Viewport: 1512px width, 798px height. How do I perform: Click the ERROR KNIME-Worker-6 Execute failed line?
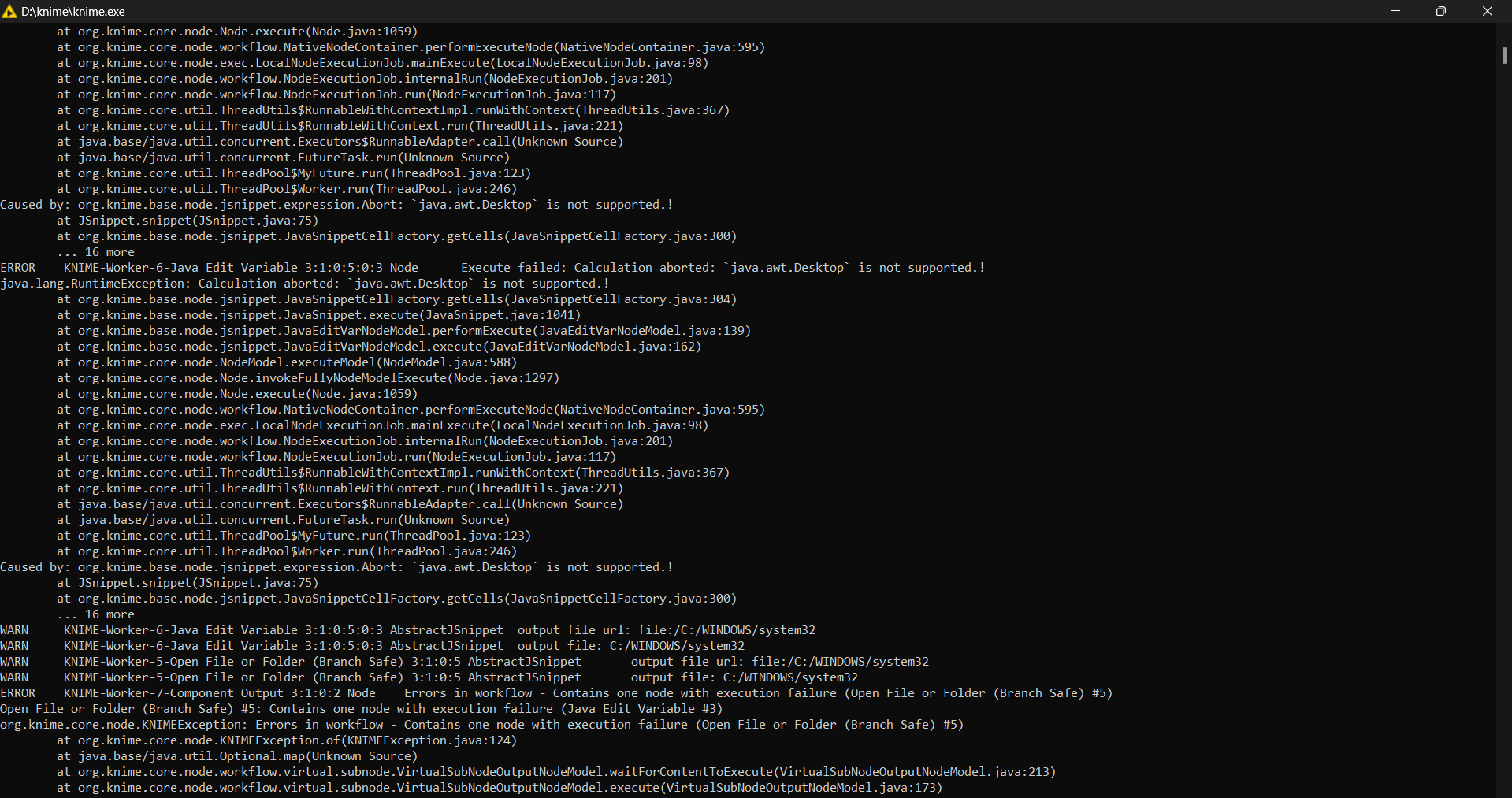[x=492, y=268]
